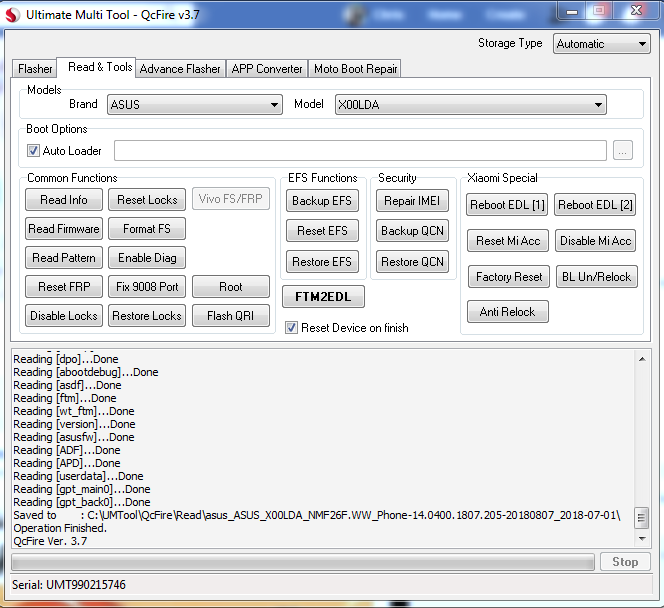Open the Model dropdown showing X00LDA
Screen dimensions: 664x608
pyautogui.click(x=470, y=105)
